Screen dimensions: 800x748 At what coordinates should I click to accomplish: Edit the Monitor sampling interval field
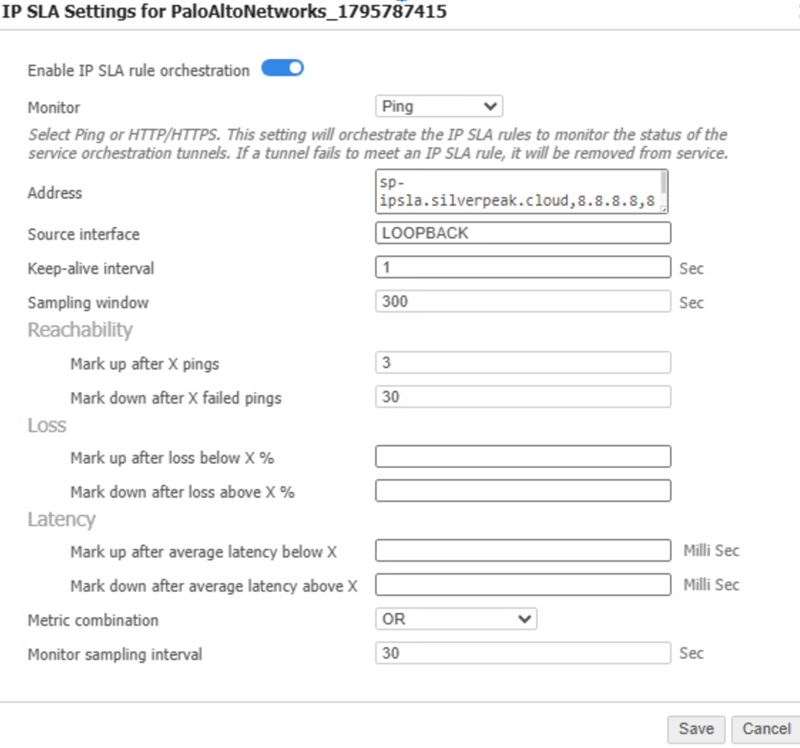(522, 653)
